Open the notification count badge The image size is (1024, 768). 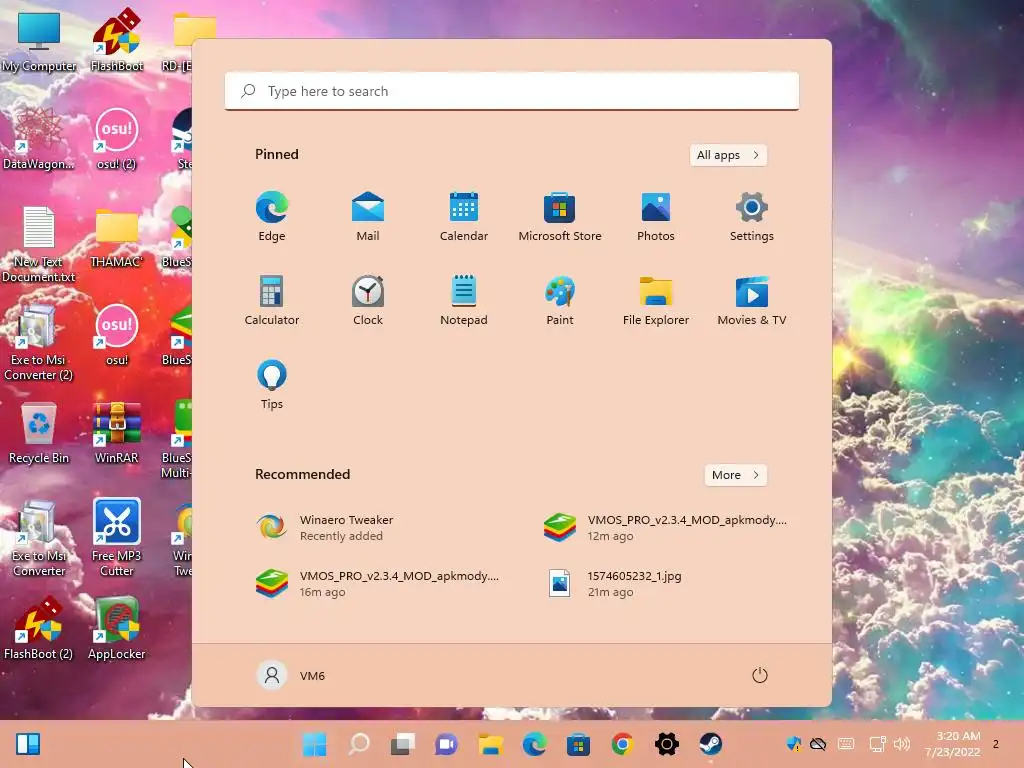click(996, 744)
